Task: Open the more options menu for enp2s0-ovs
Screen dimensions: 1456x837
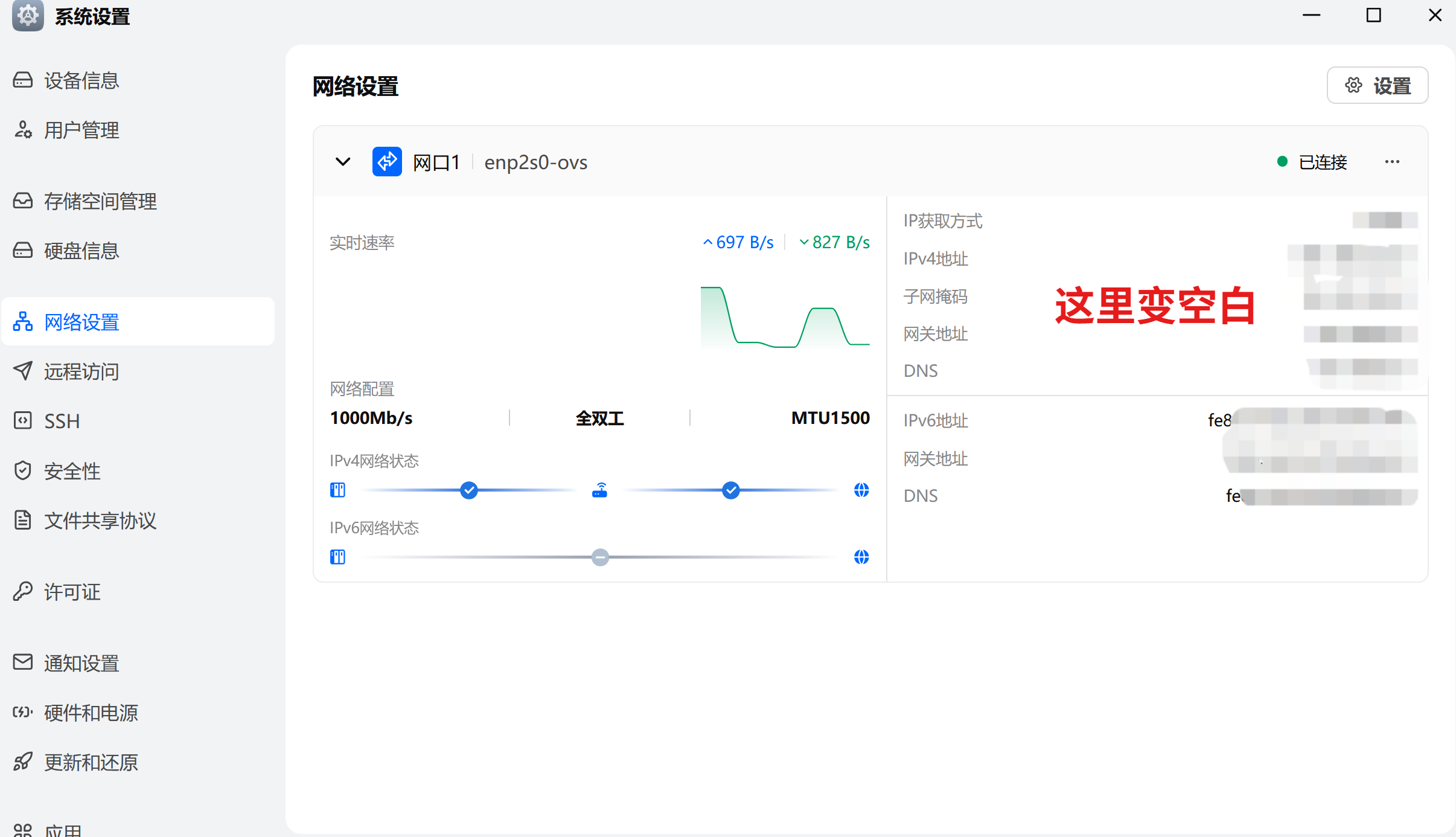Action: pyautogui.click(x=1393, y=161)
